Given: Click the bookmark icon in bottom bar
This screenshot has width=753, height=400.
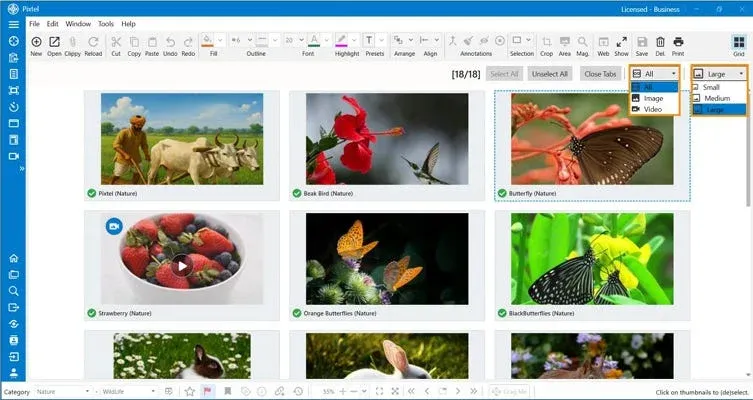Looking at the screenshot, I should [228, 391].
